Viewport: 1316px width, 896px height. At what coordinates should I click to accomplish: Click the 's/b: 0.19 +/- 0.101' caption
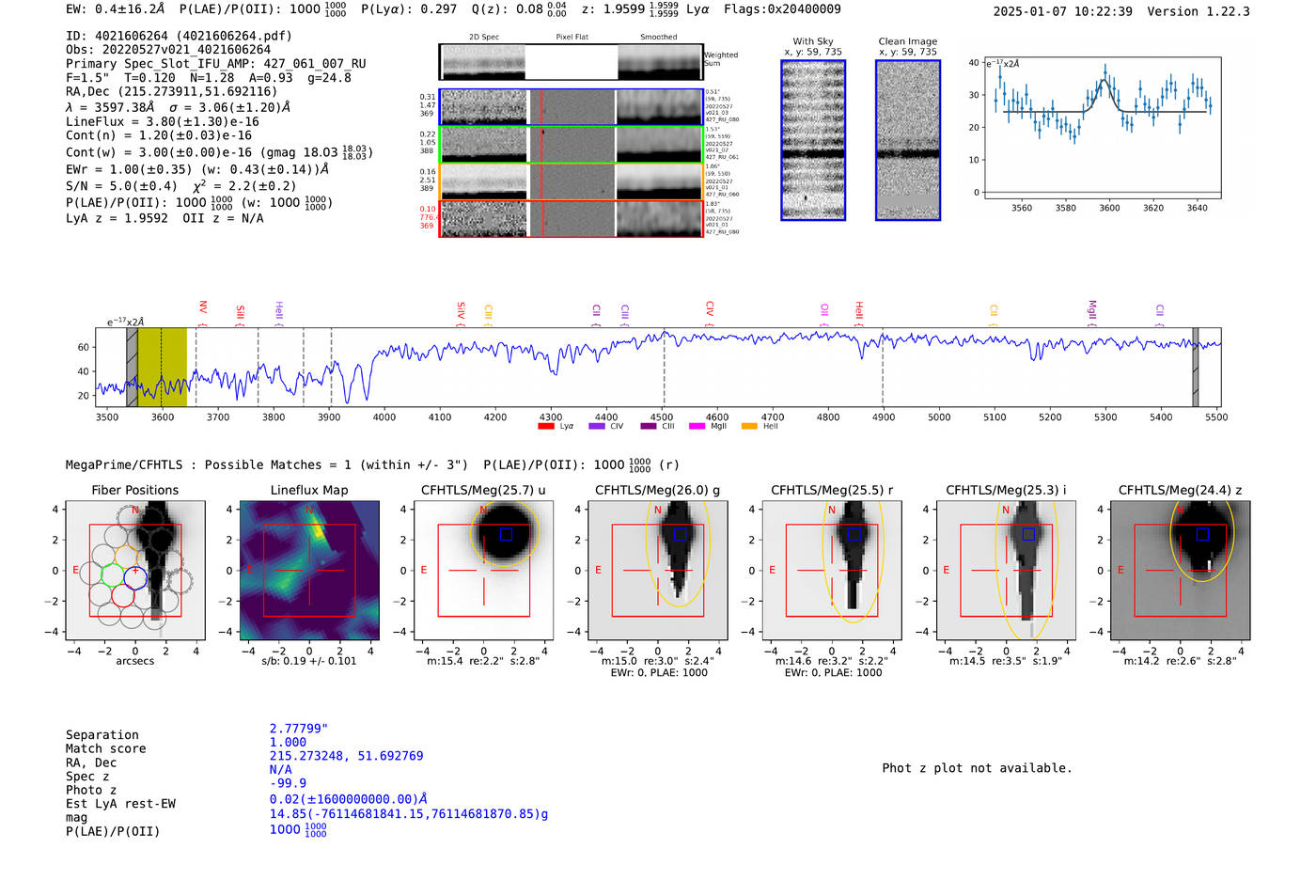point(309,661)
